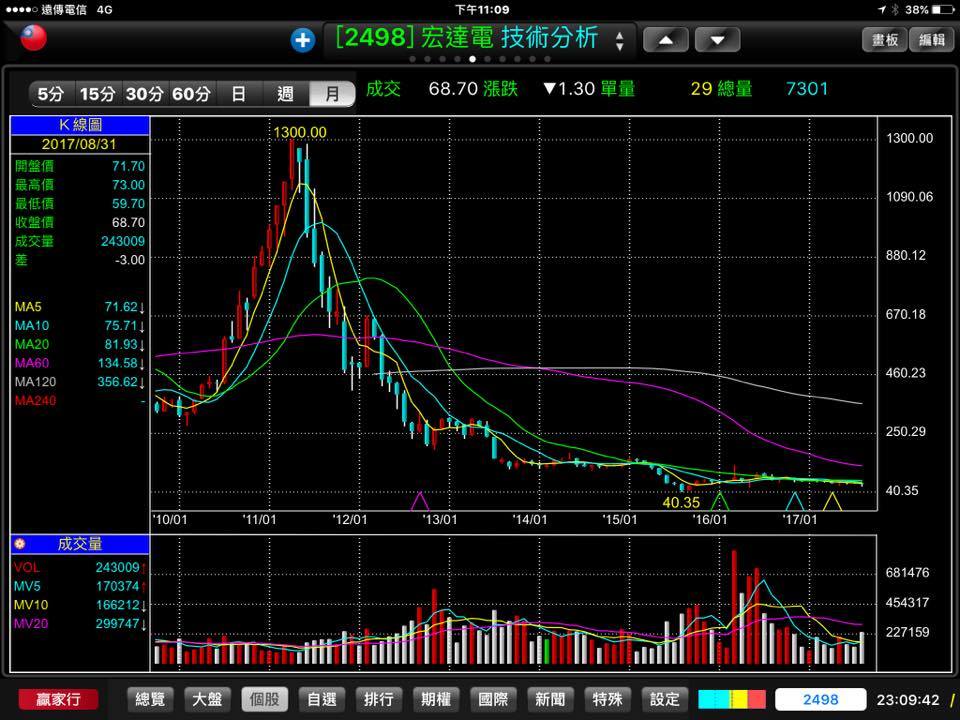Image resolution: width=960 pixels, height=720 pixels.
Task: Tap the cyan color swatch in bottom bar
Action: pyautogui.click(x=711, y=699)
